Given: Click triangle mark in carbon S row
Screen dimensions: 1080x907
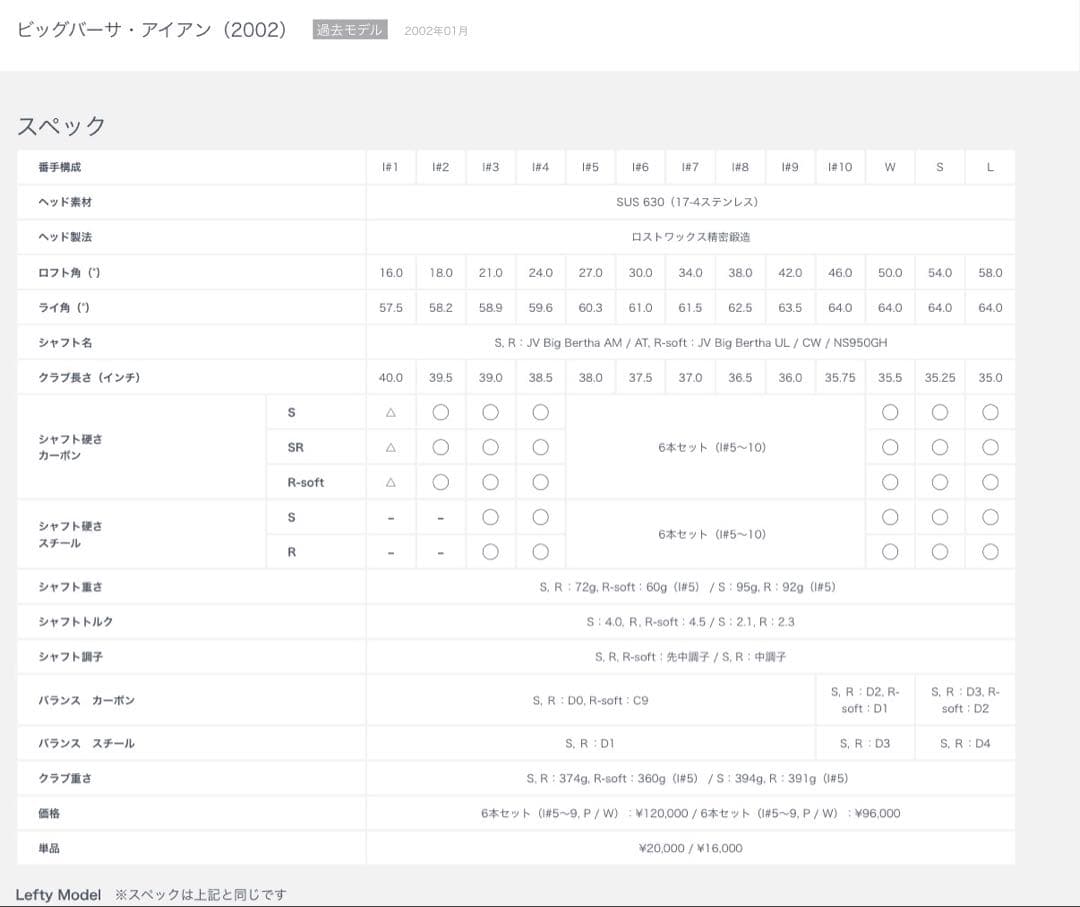Looking at the screenshot, I should pyautogui.click(x=391, y=413).
